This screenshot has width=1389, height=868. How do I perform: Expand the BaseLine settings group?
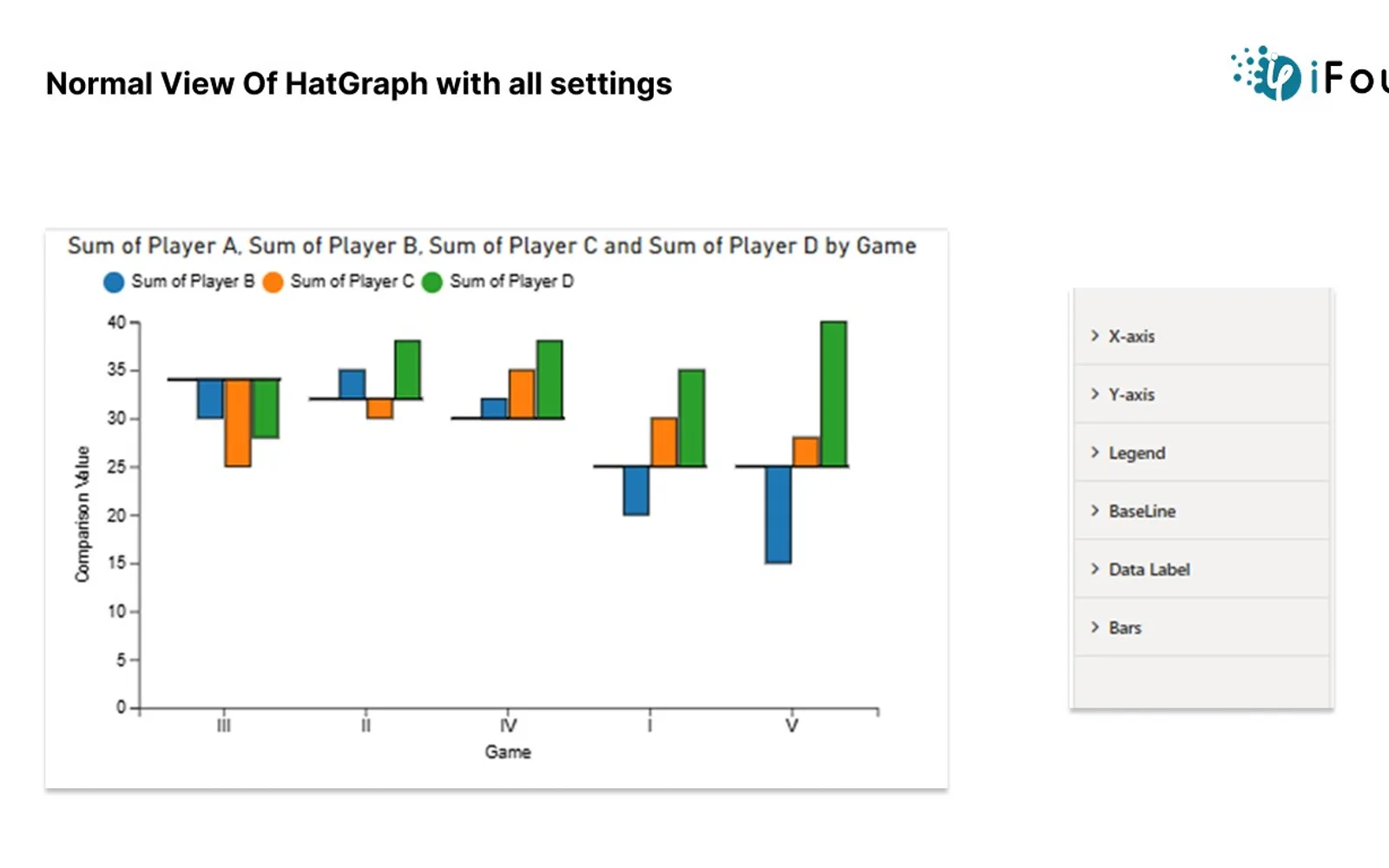(x=1201, y=510)
